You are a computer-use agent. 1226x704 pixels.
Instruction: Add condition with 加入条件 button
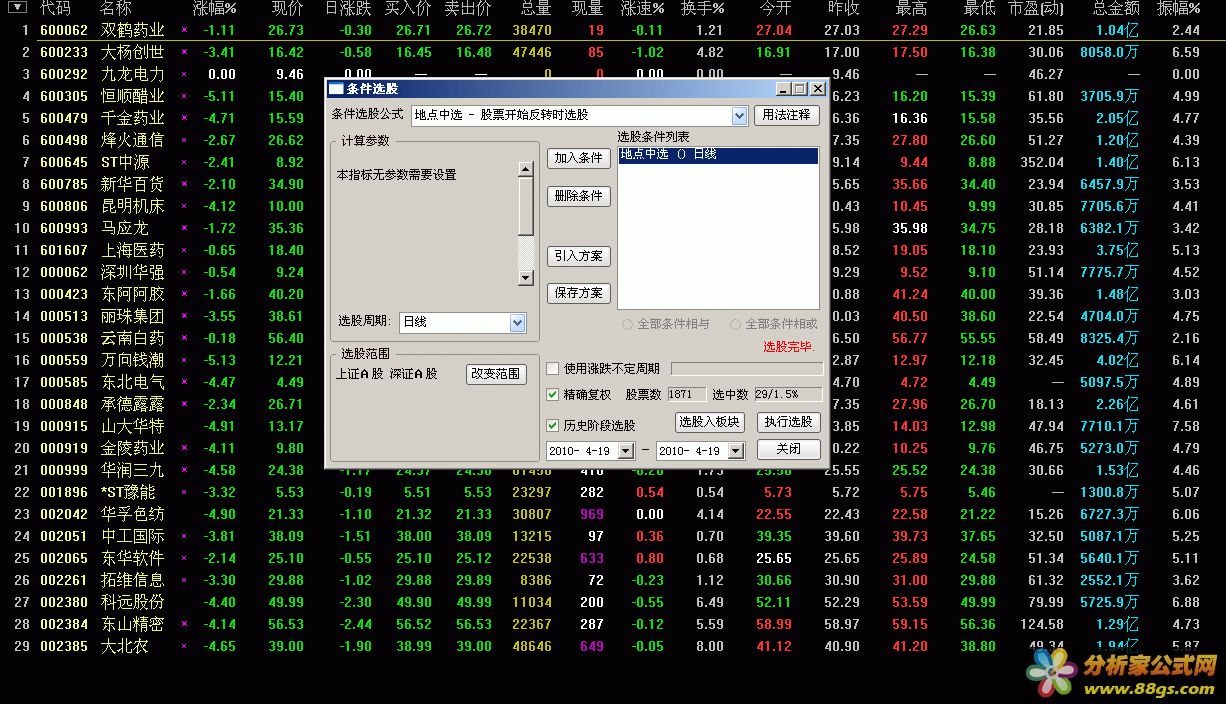pos(578,158)
